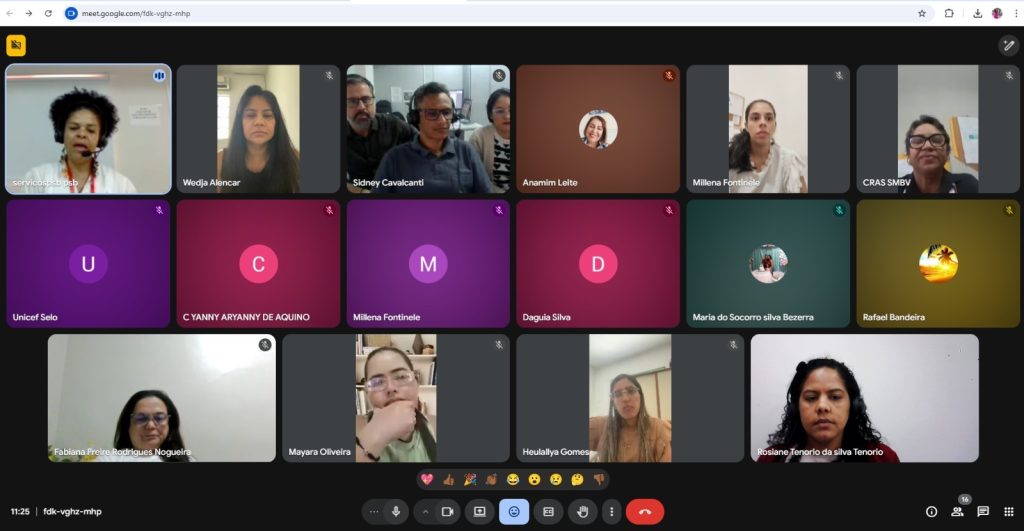The image size is (1024, 531).
Task: Toggle the camera on or off
Action: (447, 511)
